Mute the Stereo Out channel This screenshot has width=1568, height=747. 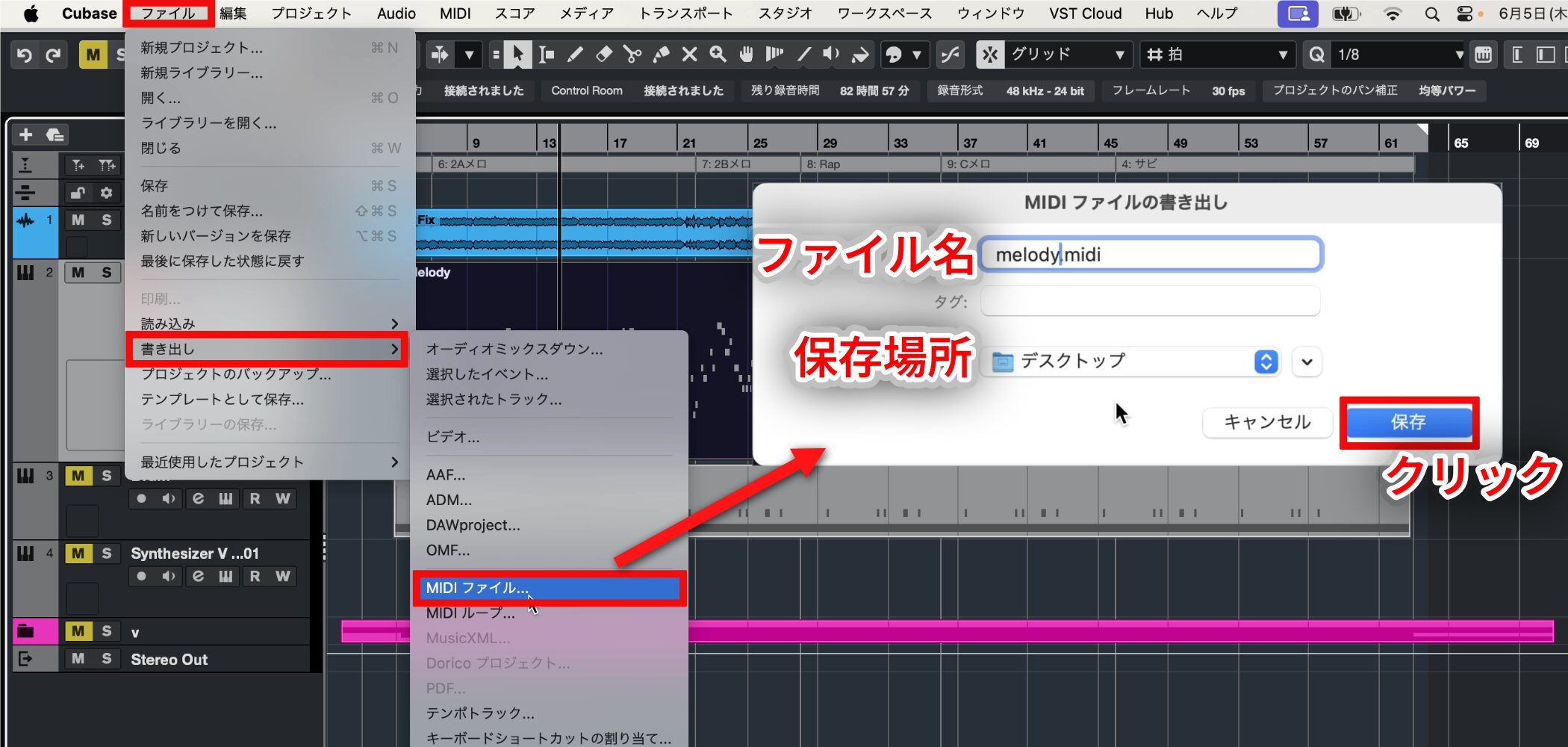click(78, 659)
